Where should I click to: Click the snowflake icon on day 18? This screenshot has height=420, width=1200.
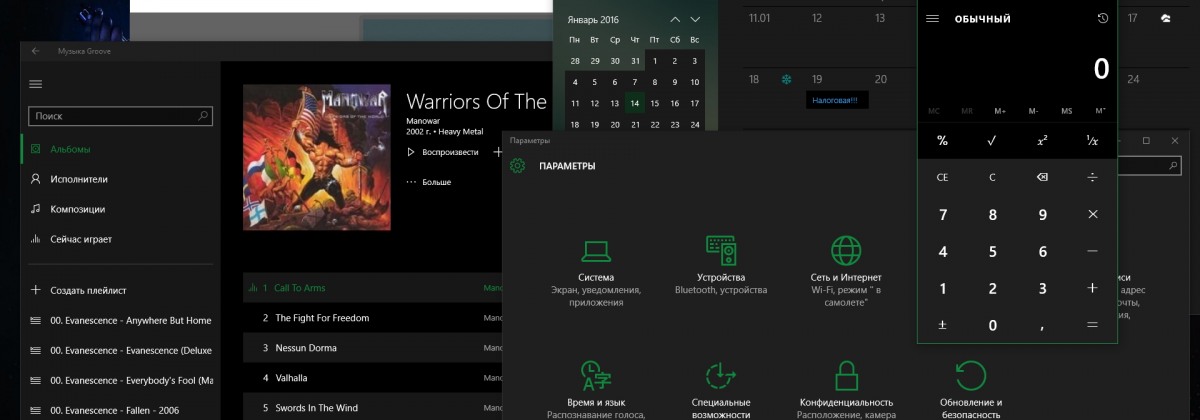[x=786, y=79]
